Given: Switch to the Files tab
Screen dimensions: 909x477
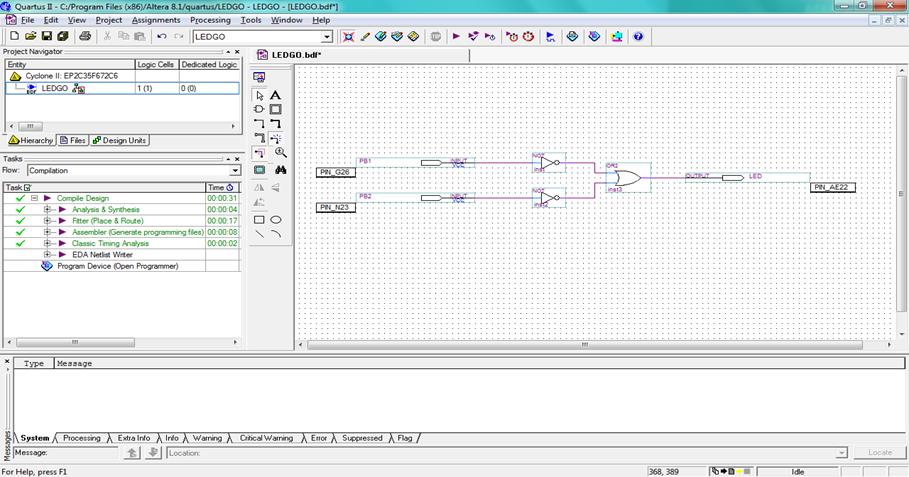Looking at the screenshot, I should (73, 140).
